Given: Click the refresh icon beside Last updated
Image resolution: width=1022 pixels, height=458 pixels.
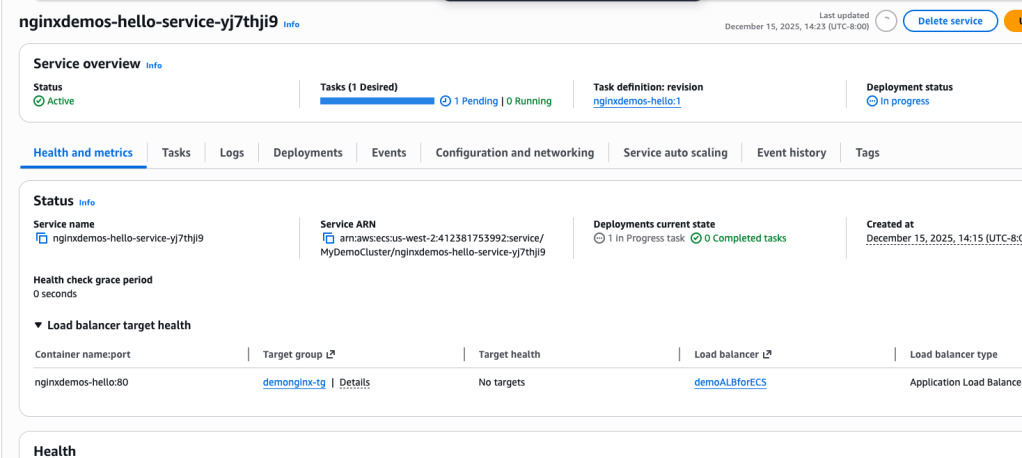Looking at the screenshot, I should click(886, 21).
